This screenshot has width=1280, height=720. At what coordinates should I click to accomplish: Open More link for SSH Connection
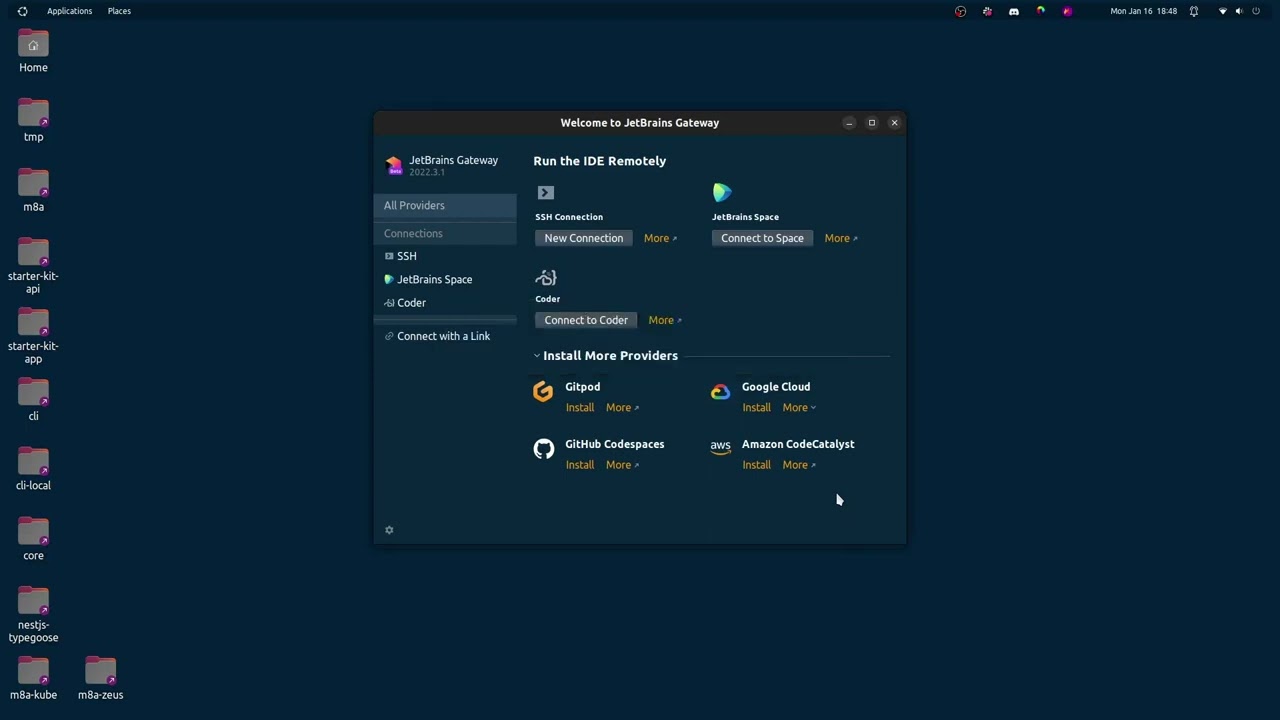660,238
